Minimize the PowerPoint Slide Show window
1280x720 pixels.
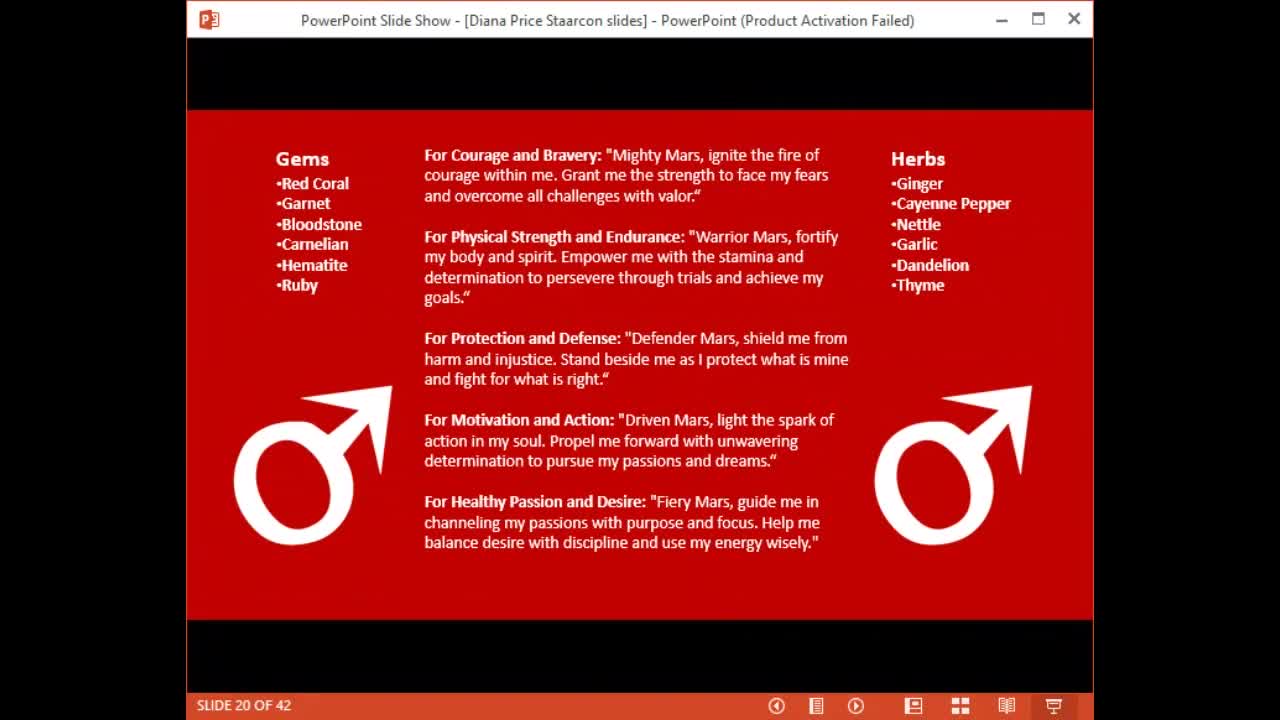click(1002, 20)
